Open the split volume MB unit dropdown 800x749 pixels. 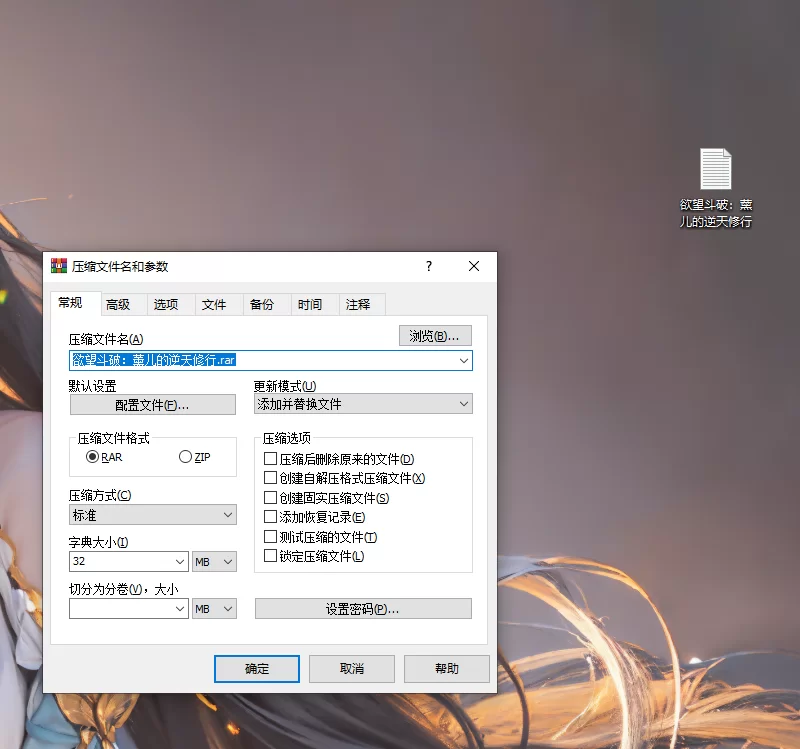[214, 609]
